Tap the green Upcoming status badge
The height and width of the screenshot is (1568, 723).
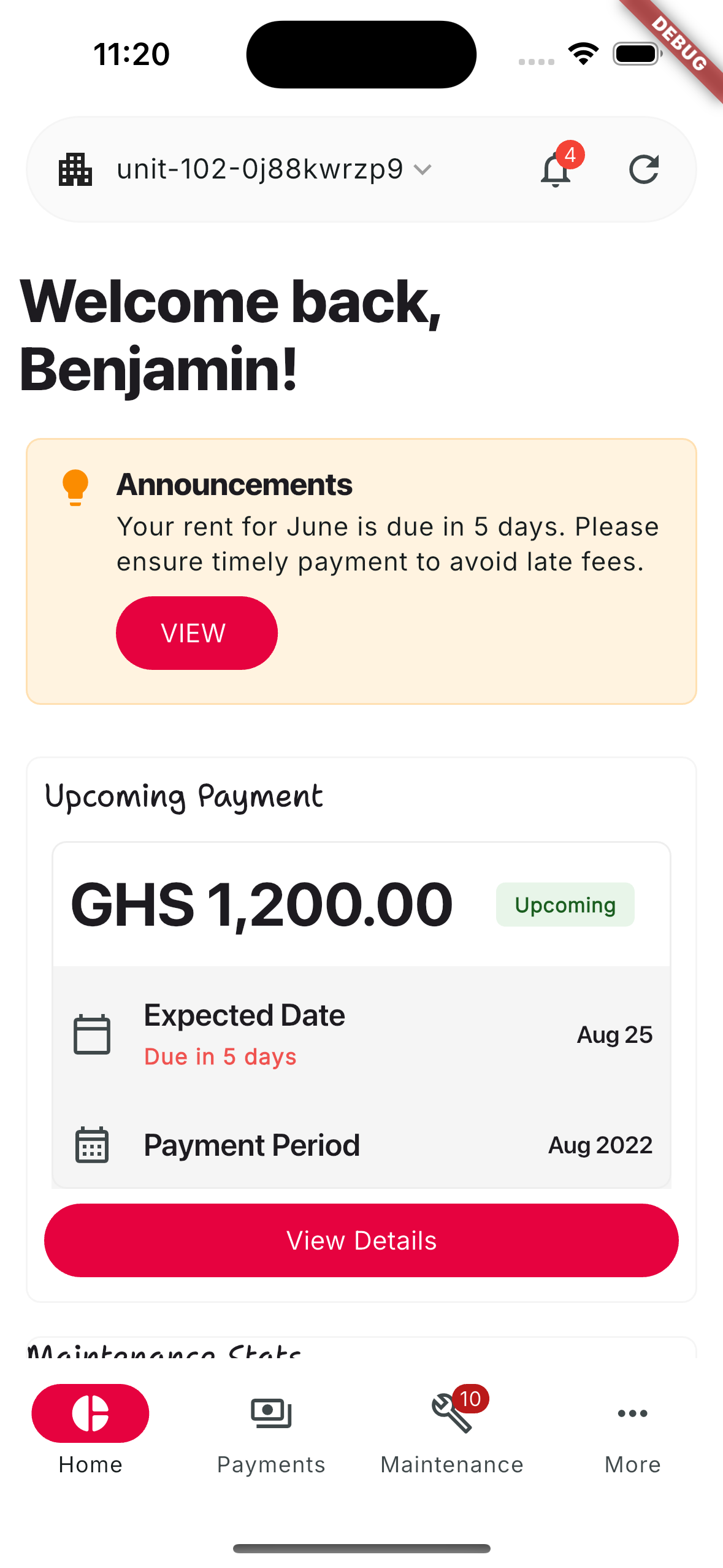point(565,905)
